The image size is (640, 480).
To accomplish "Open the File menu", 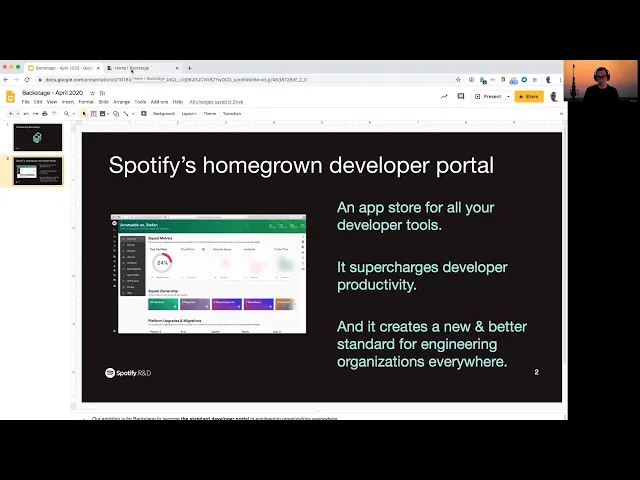I will click(26, 102).
